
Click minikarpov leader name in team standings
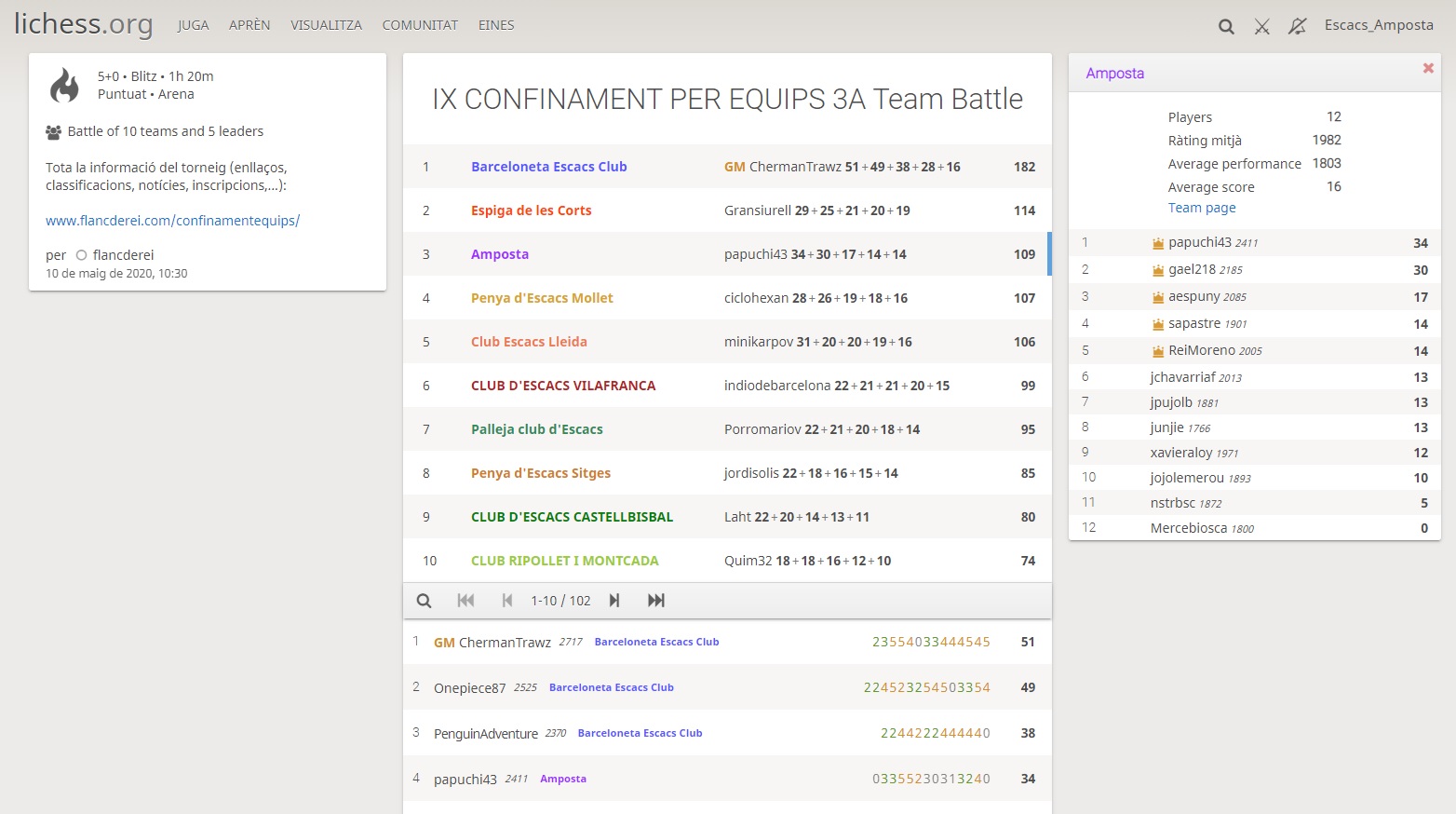[759, 342]
